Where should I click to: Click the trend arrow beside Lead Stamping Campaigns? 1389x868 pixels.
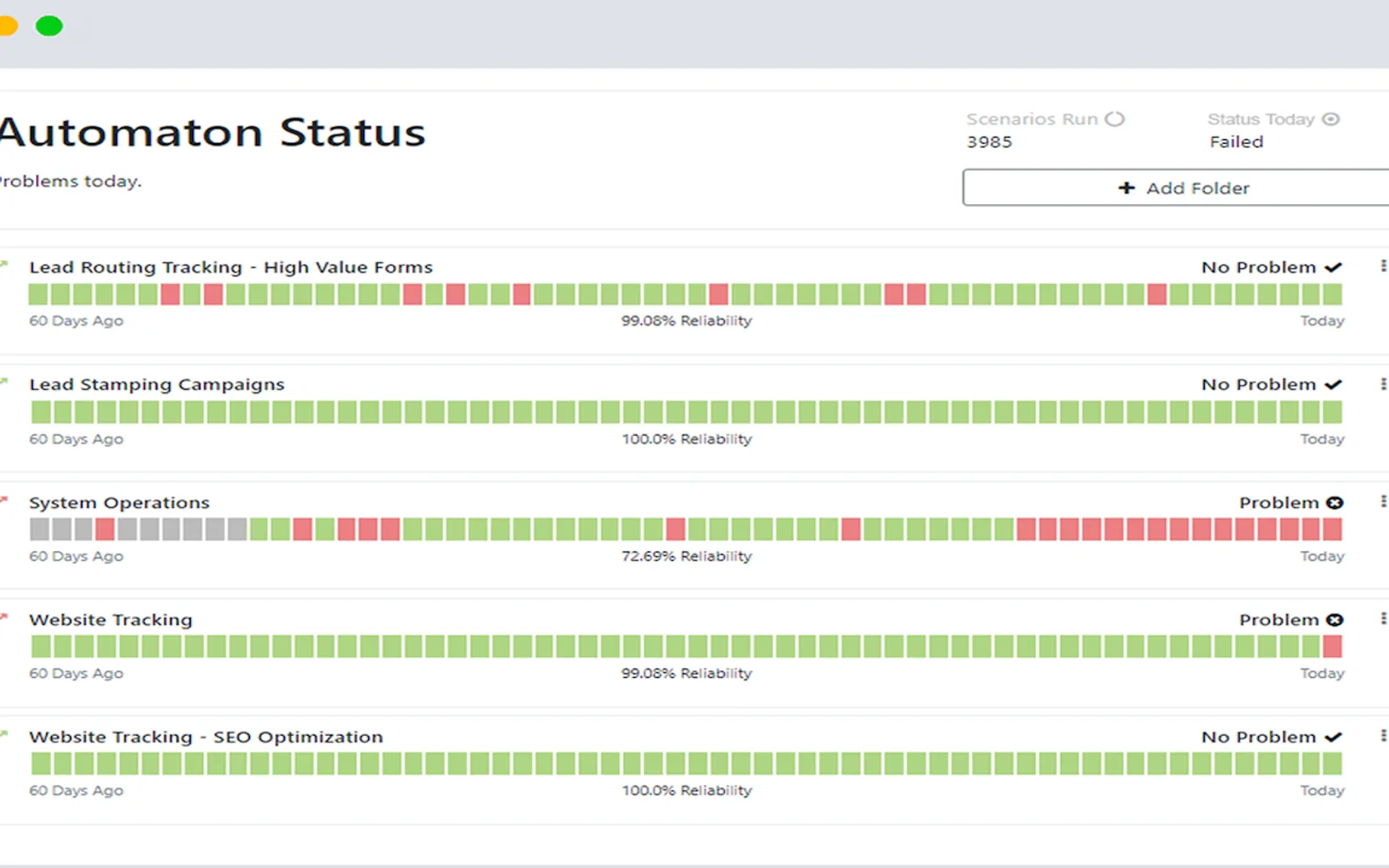pyautogui.click(x=4, y=381)
